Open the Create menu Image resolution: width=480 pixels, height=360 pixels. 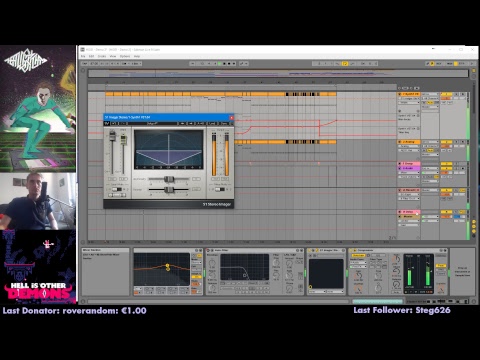click(x=102, y=56)
